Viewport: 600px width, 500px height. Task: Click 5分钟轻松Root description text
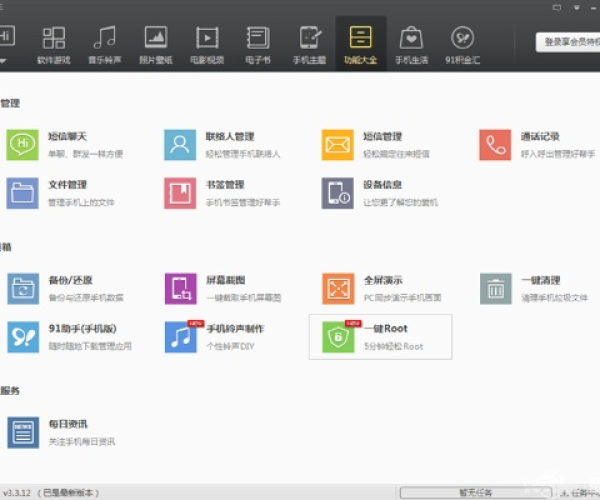(x=394, y=346)
